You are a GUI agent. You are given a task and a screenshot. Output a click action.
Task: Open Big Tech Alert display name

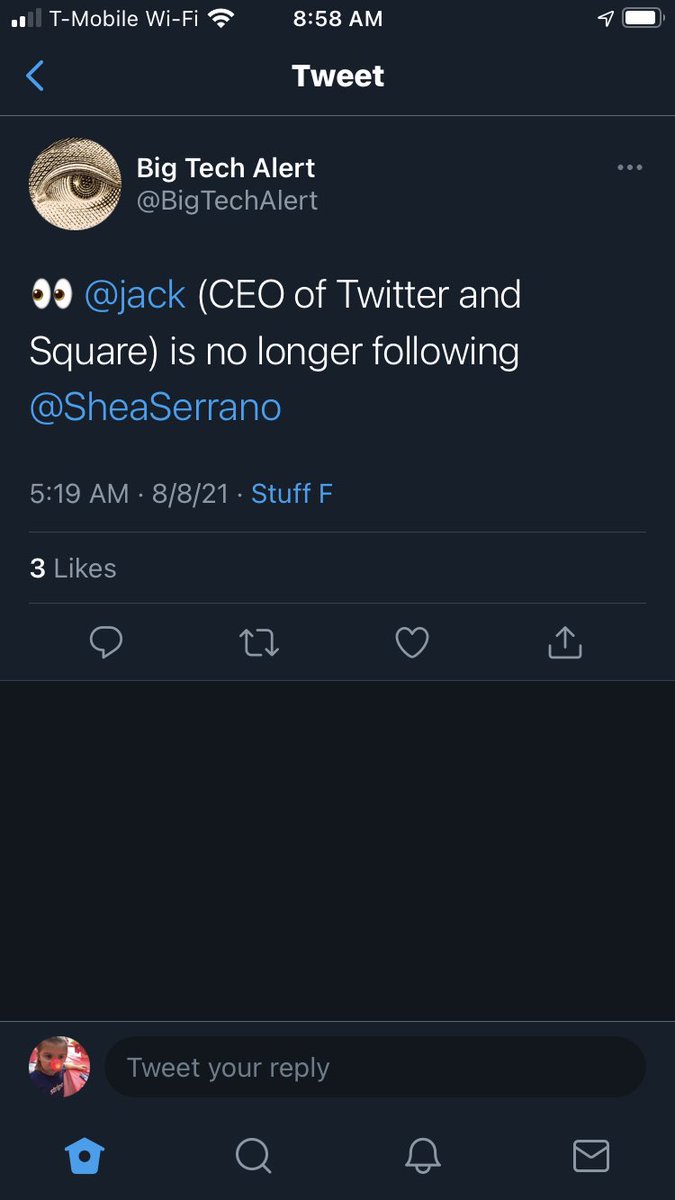[x=226, y=167]
